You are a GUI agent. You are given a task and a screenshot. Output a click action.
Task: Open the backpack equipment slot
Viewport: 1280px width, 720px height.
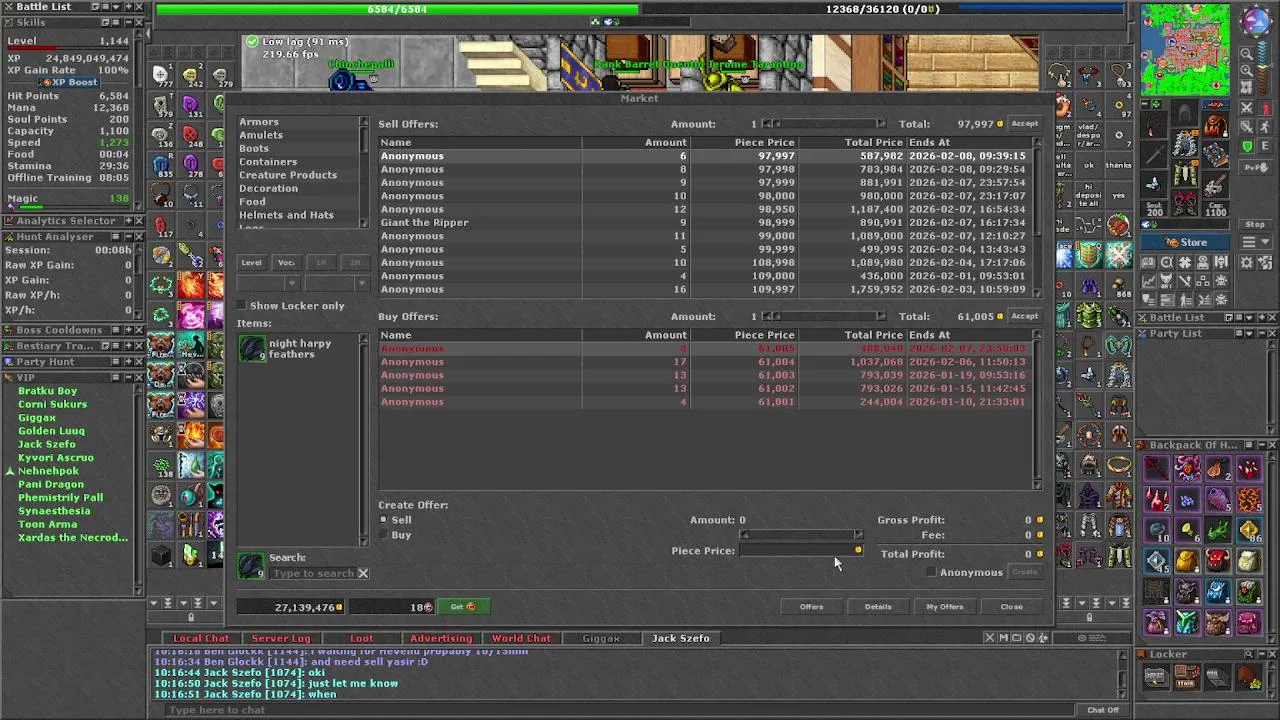pos(1216,126)
